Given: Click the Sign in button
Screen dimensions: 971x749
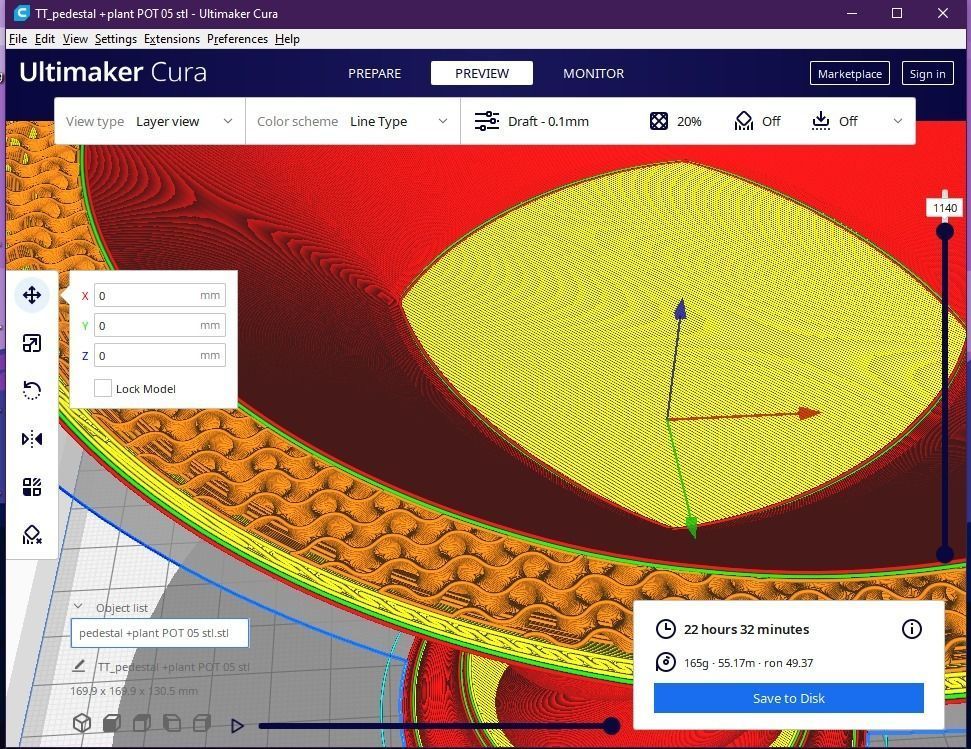Looking at the screenshot, I should [x=927, y=74].
